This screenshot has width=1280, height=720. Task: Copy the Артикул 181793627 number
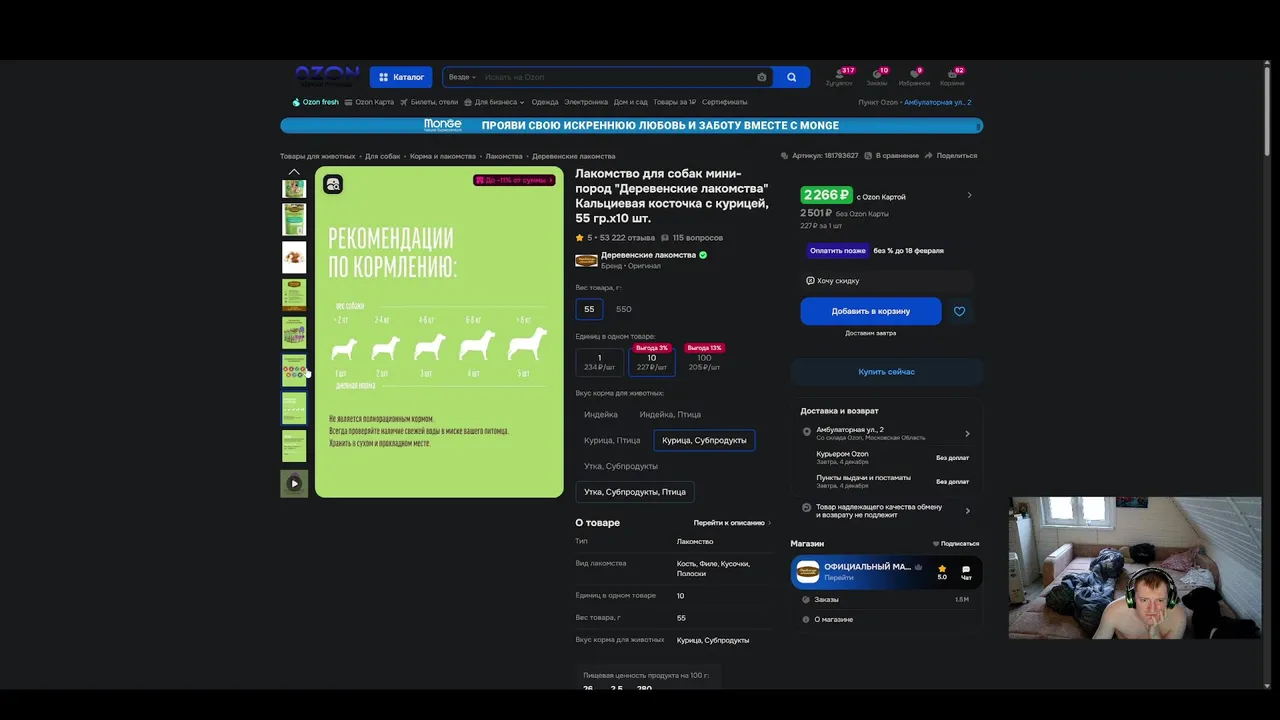click(x=819, y=156)
